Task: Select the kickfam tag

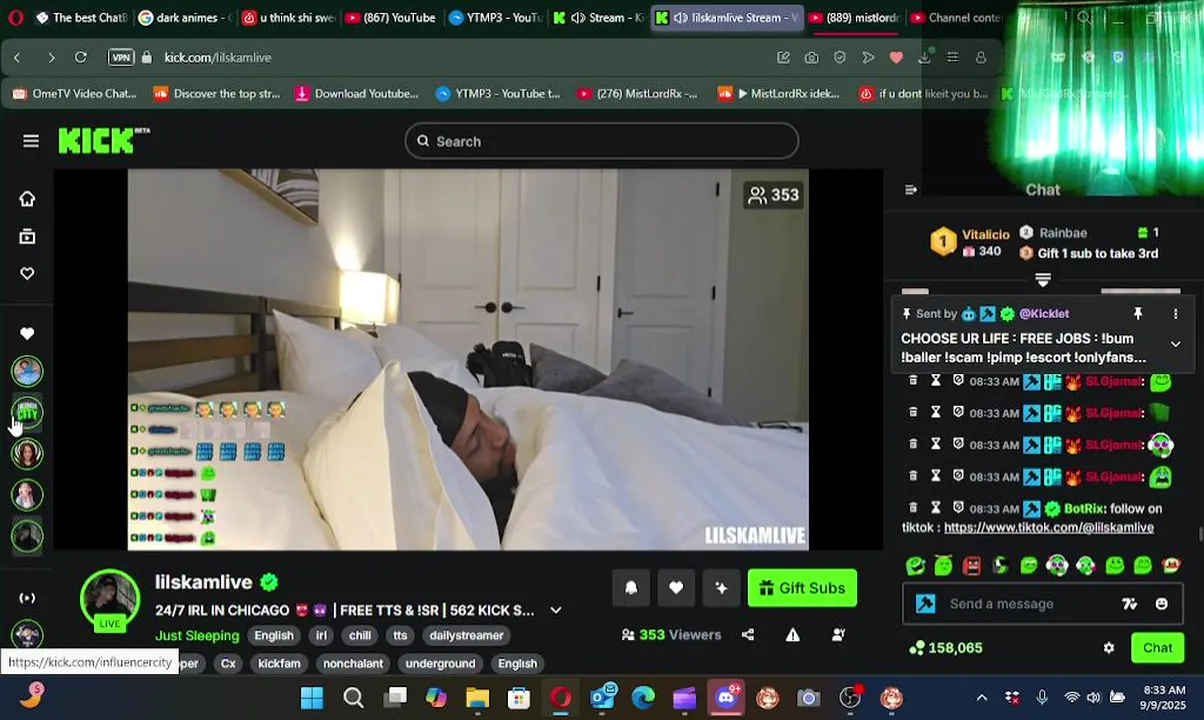Action: click(x=279, y=663)
